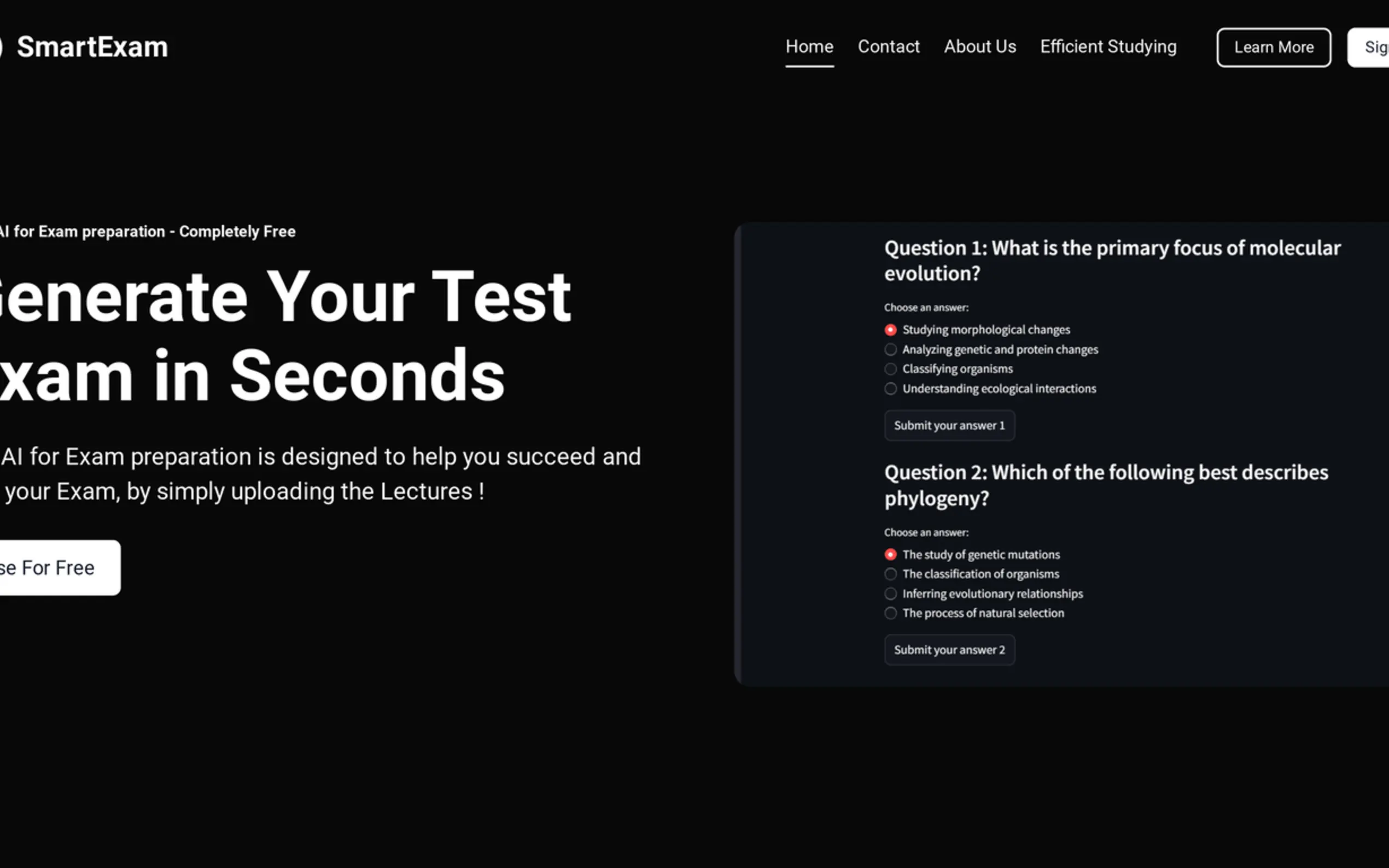Choose The classification of organisms
The image size is (1389, 868).
click(x=891, y=574)
